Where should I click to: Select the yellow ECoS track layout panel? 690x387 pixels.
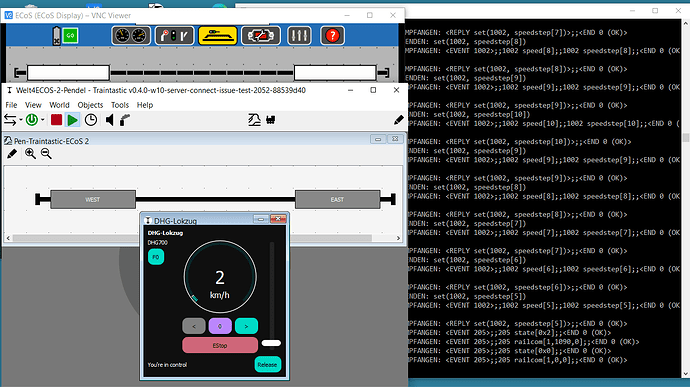[217, 36]
